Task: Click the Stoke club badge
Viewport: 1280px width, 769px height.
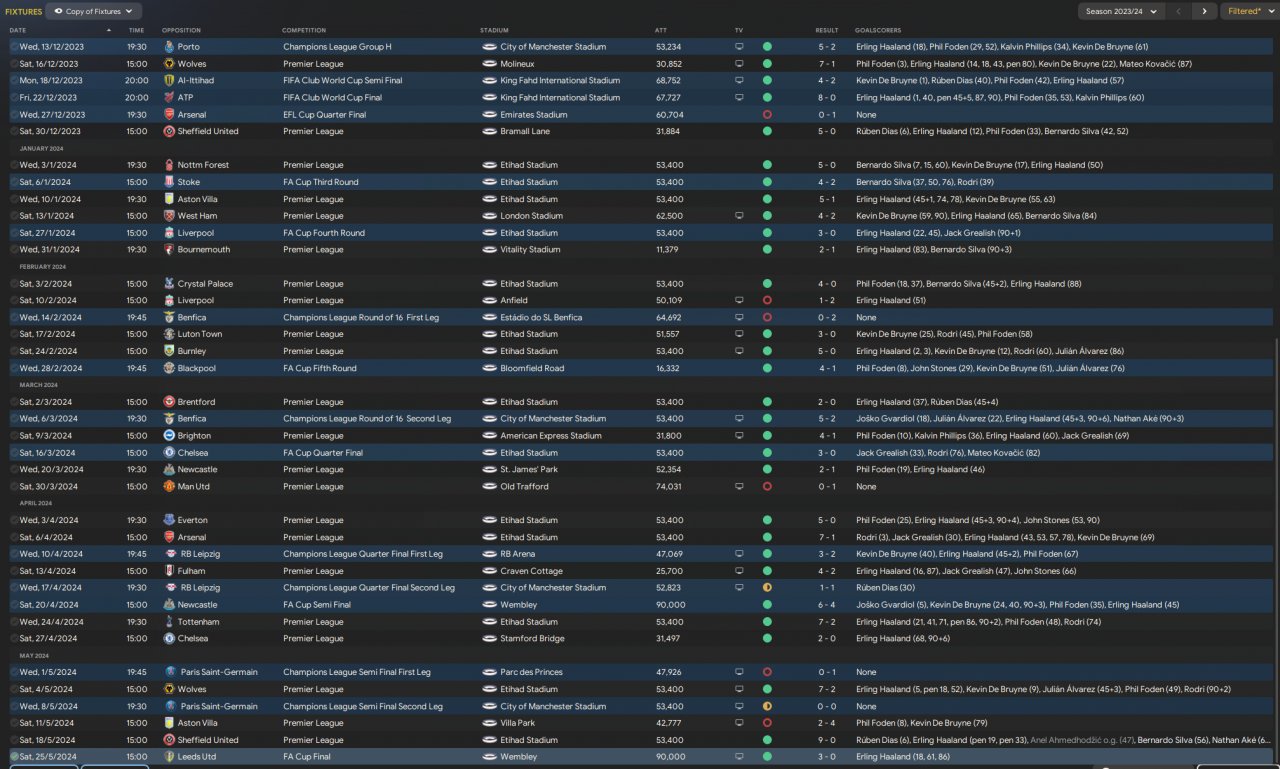Action: pyautogui.click(x=169, y=182)
